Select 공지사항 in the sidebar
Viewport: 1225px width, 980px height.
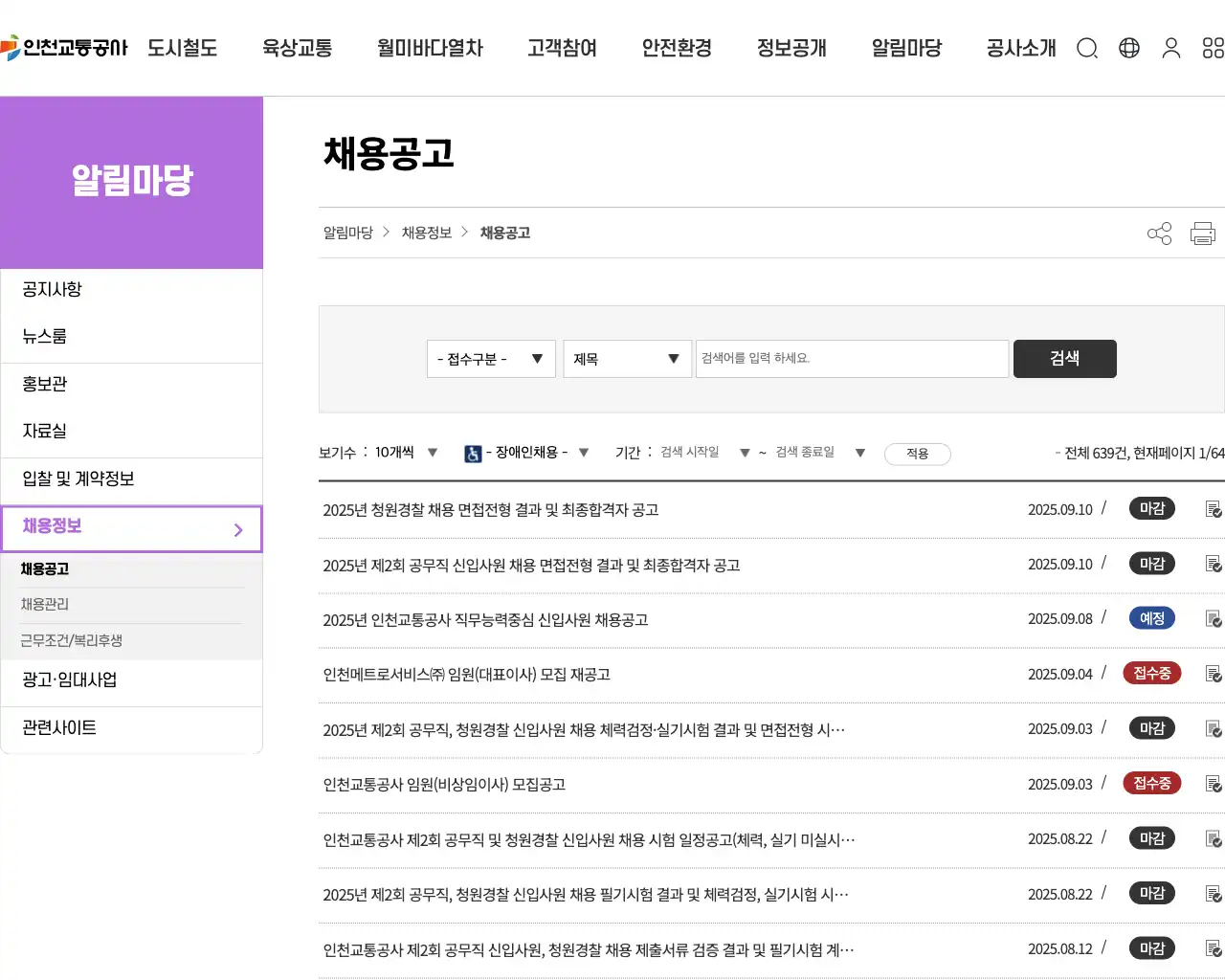131,290
